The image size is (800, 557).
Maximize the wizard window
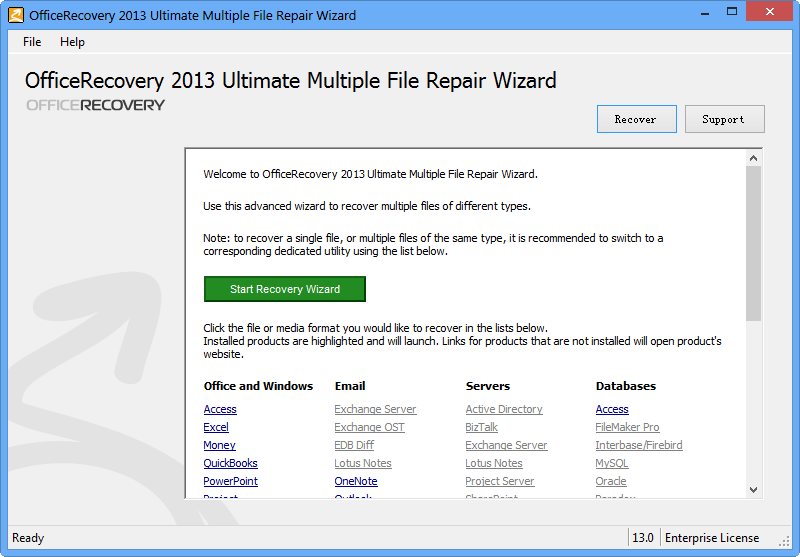click(732, 12)
